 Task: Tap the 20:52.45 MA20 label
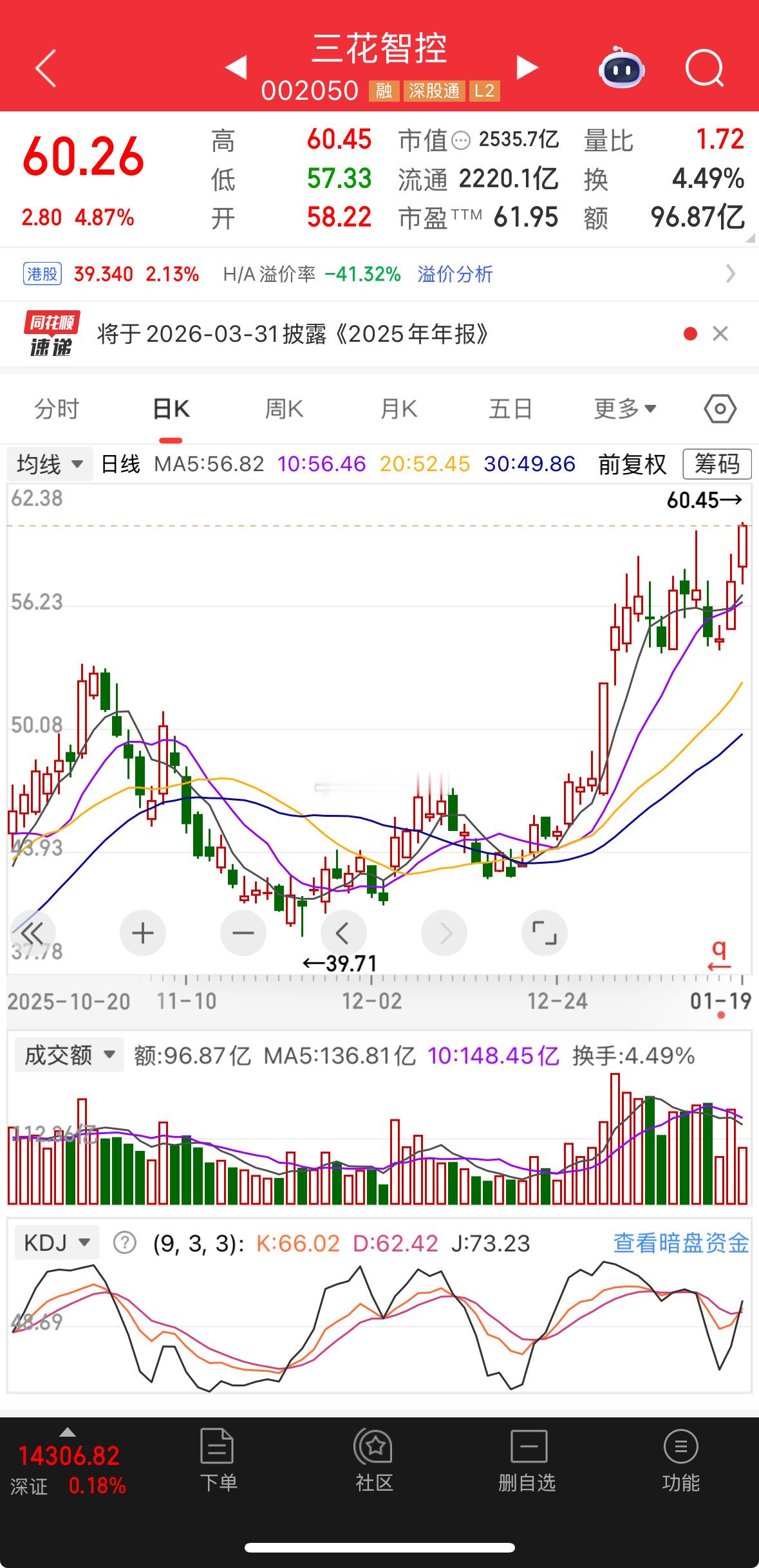(425, 464)
